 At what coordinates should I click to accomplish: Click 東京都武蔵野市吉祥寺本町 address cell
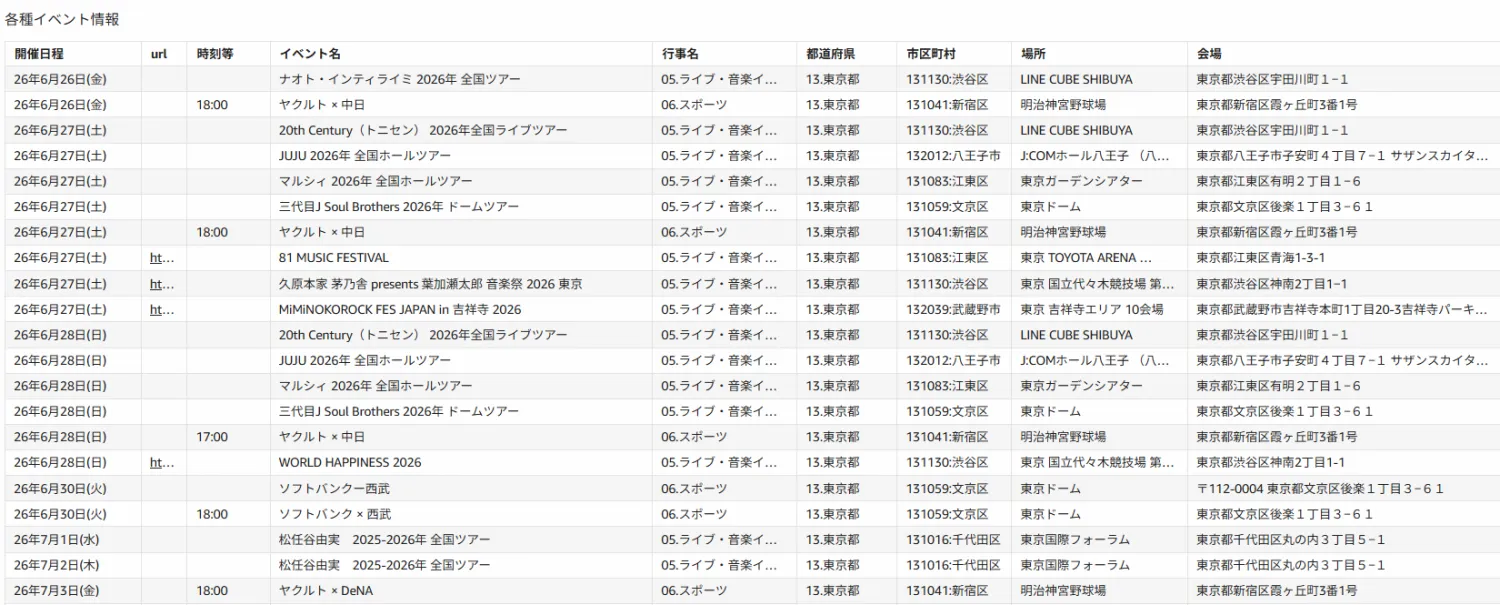[x=1342, y=310]
